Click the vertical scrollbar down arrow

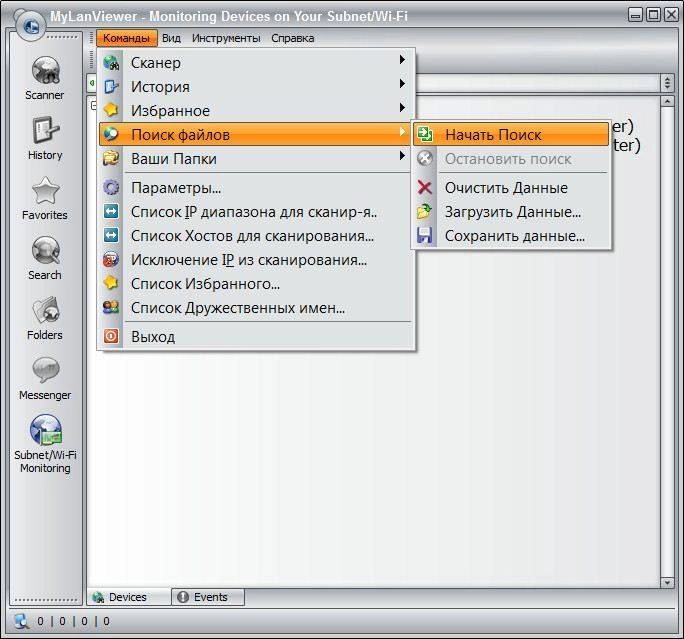click(x=667, y=582)
